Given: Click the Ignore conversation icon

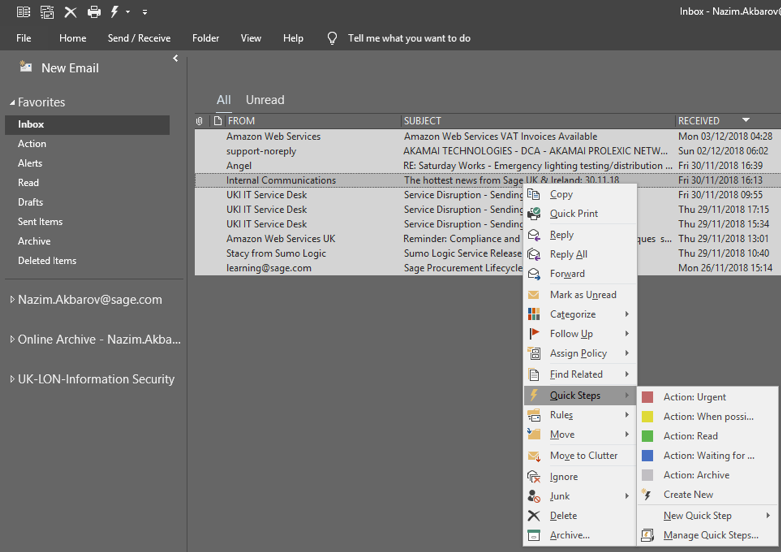Looking at the screenshot, I should [533, 477].
